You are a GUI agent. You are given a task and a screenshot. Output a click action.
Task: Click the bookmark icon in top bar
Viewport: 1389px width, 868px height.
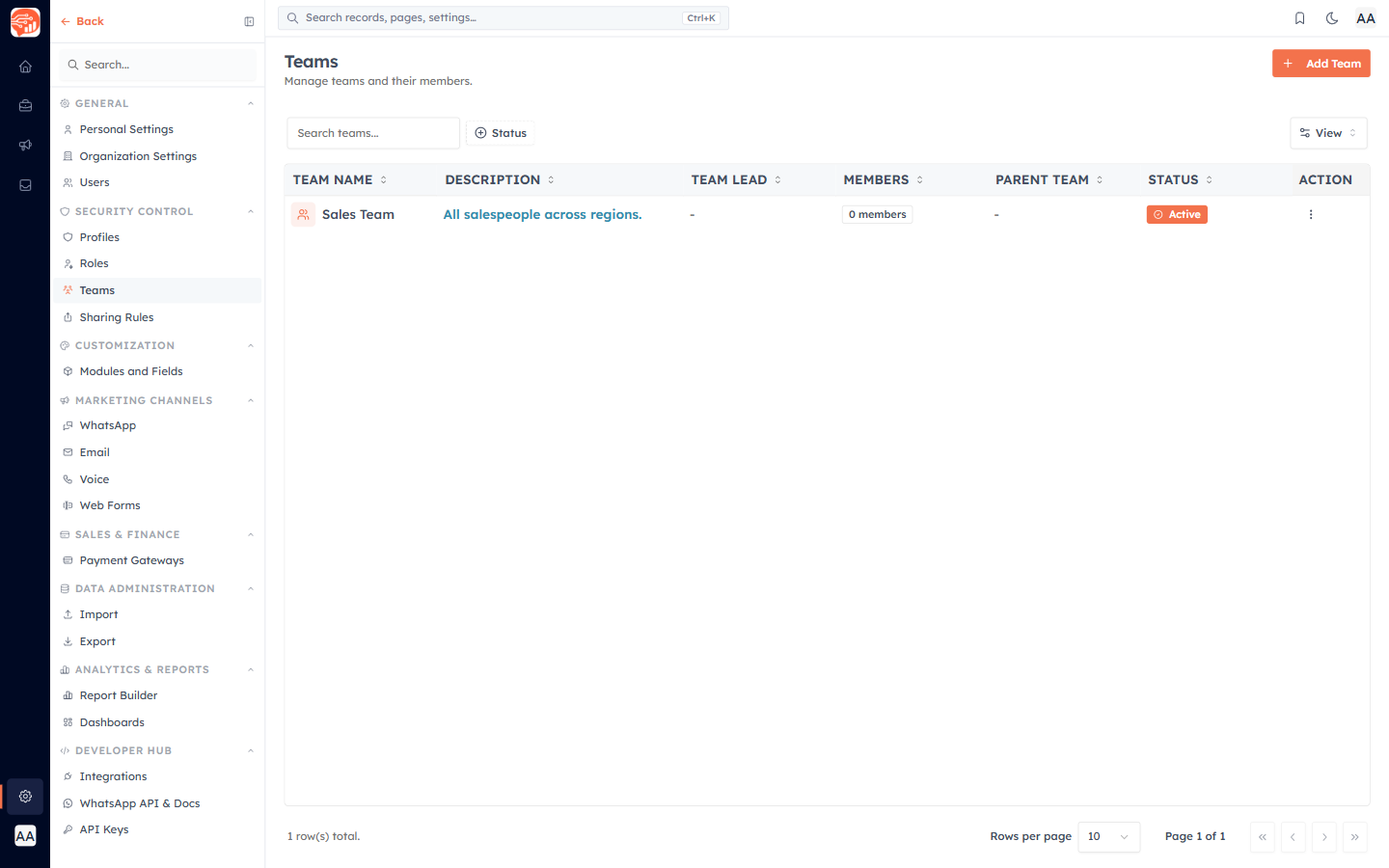click(x=1299, y=18)
